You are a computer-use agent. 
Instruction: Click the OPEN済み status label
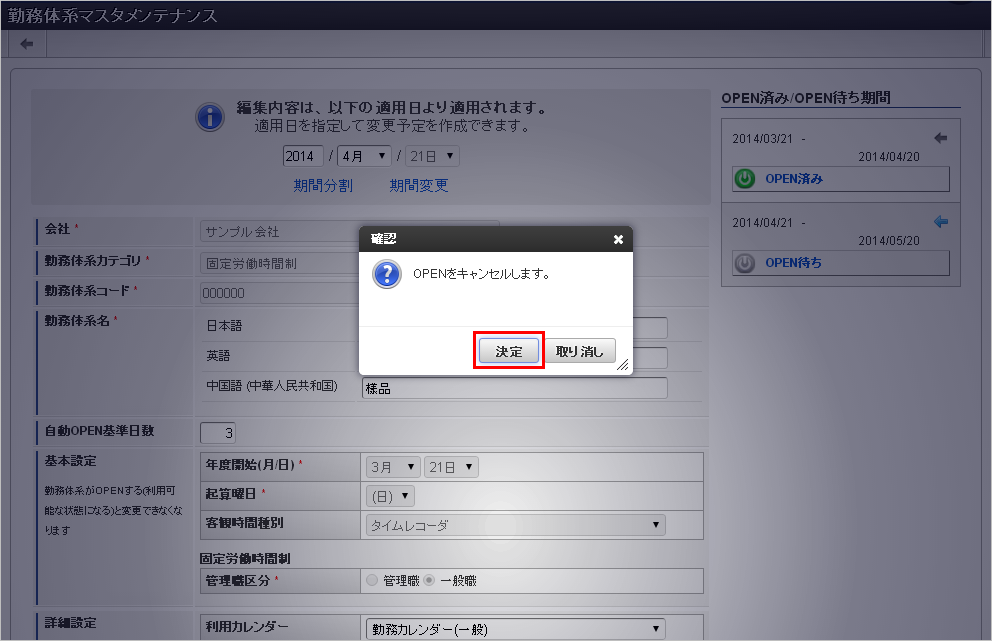[x=794, y=178]
